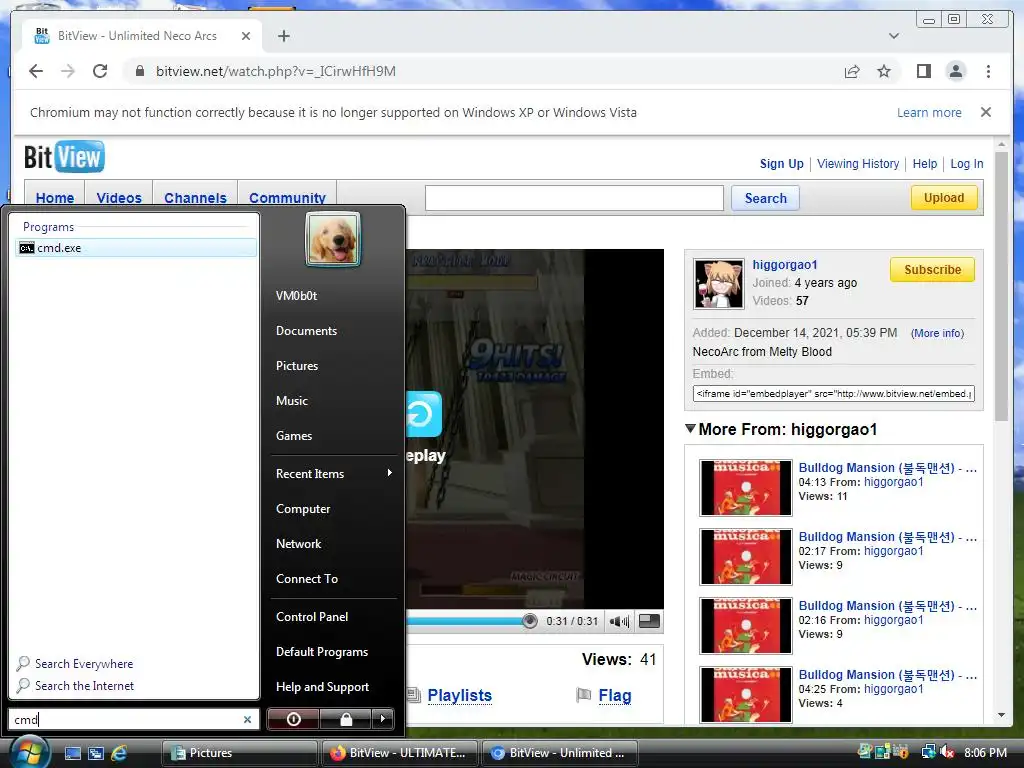Open the Chromium three-dot menu
1024x768 pixels.
(x=988, y=71)
